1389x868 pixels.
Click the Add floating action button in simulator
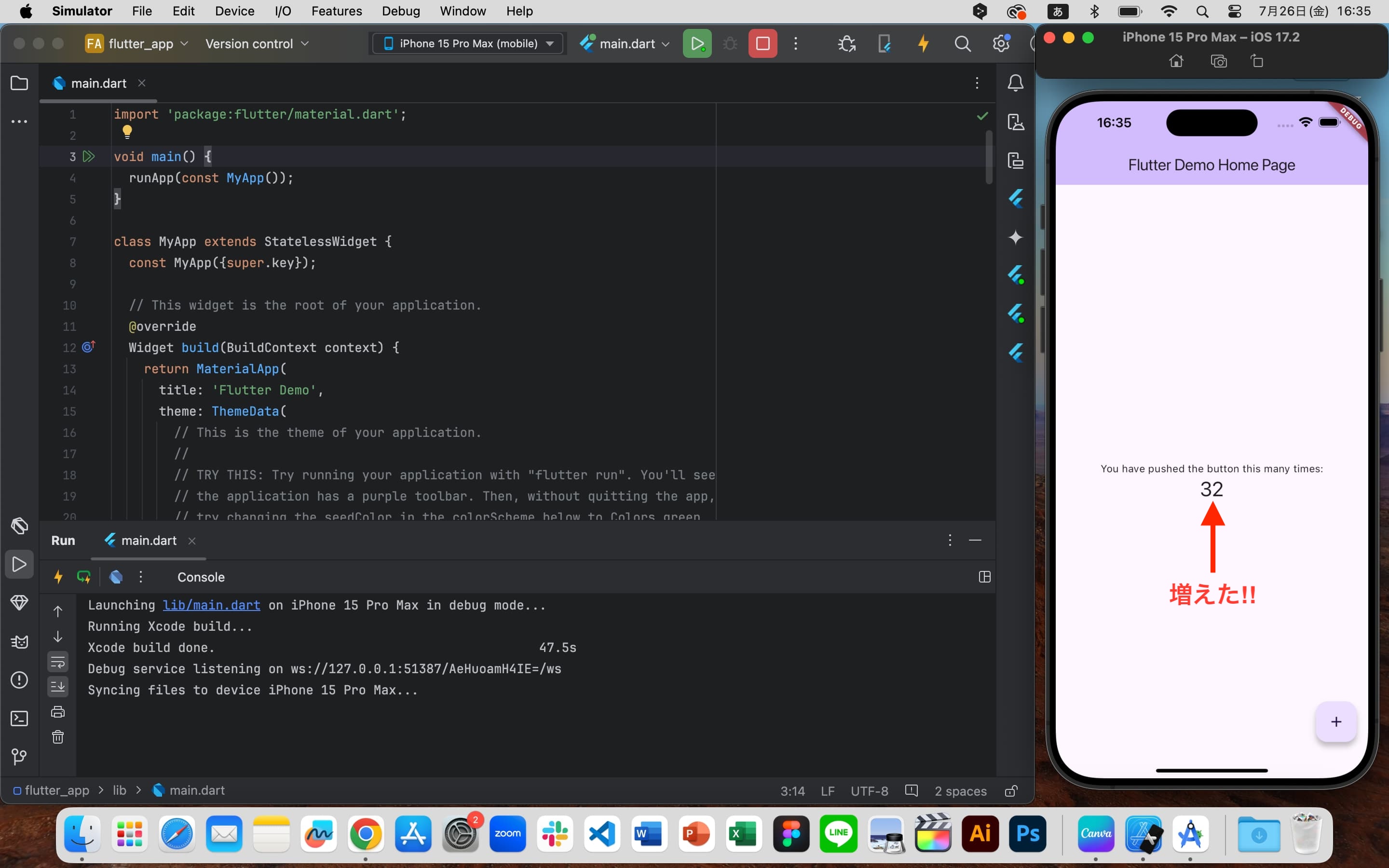(x=1336, y=722)
